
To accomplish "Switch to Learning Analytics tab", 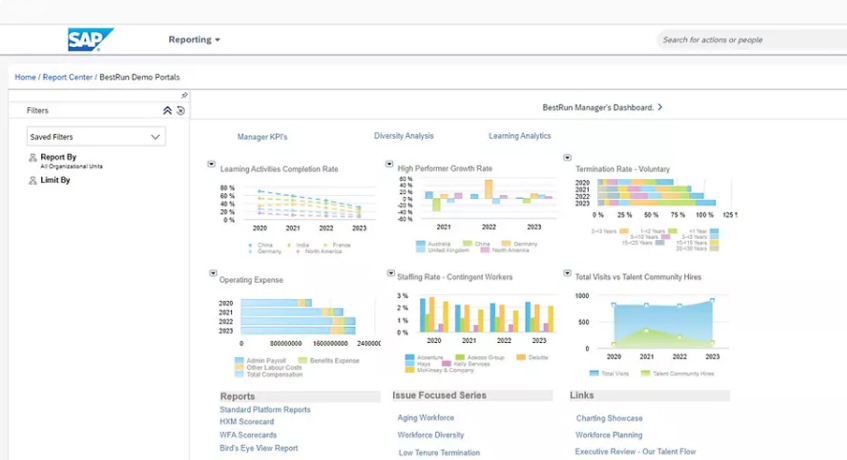I will pos(519,136).
